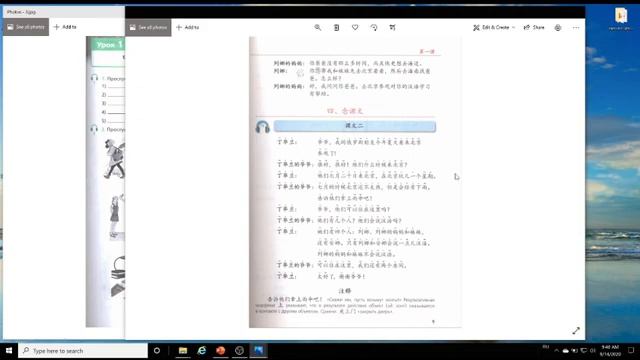
Task: Toggle fullscreen with the diagonal arrows icon
Action: tap(576, 331)
